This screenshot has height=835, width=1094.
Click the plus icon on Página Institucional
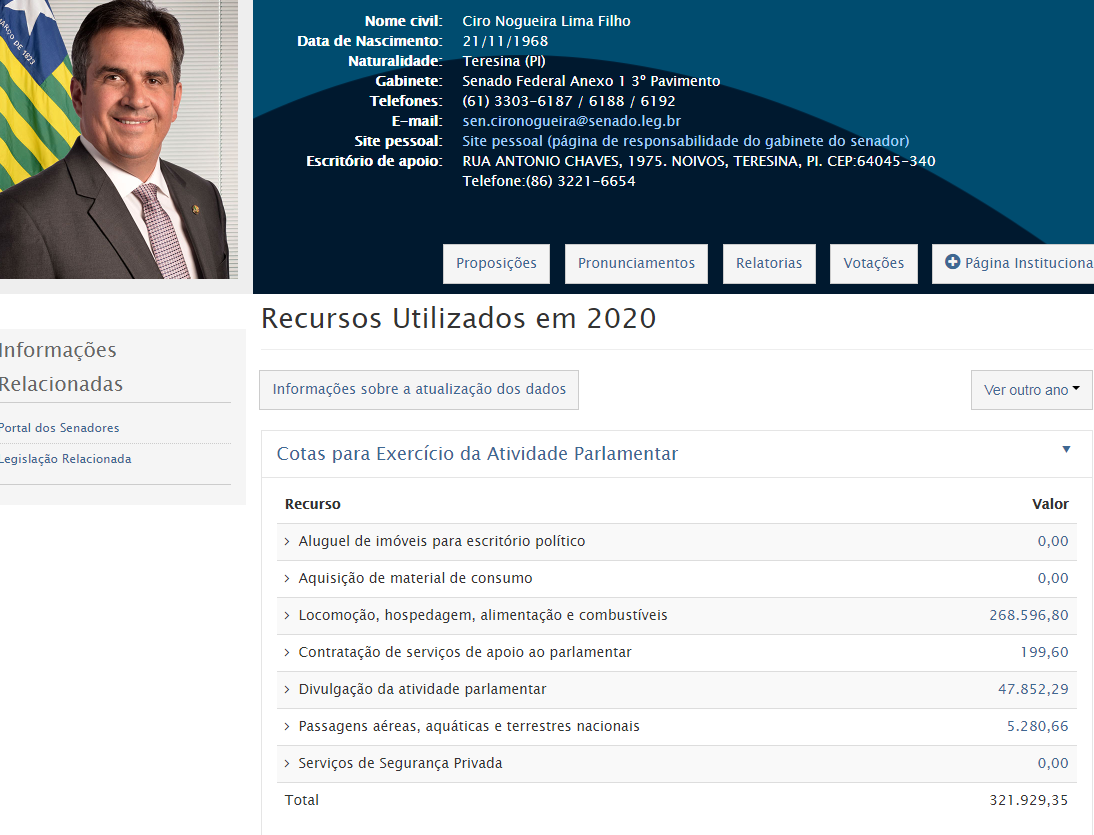(952, 262)
